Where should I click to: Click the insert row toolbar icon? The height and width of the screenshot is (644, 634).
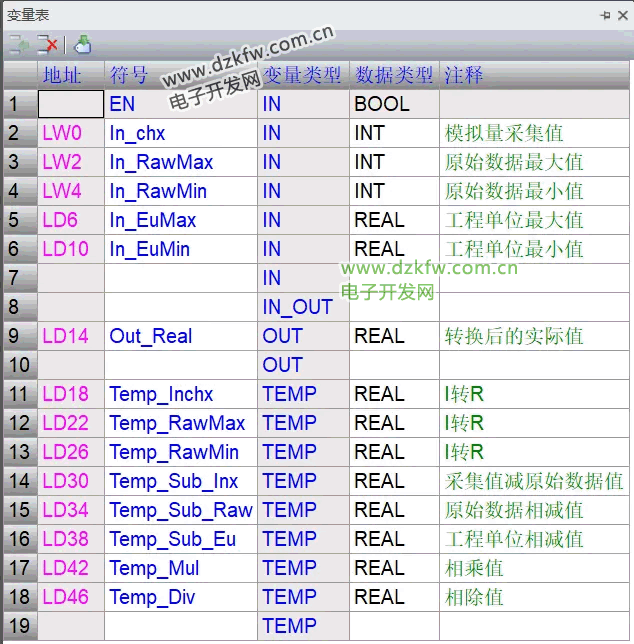[x=20, y=44]
